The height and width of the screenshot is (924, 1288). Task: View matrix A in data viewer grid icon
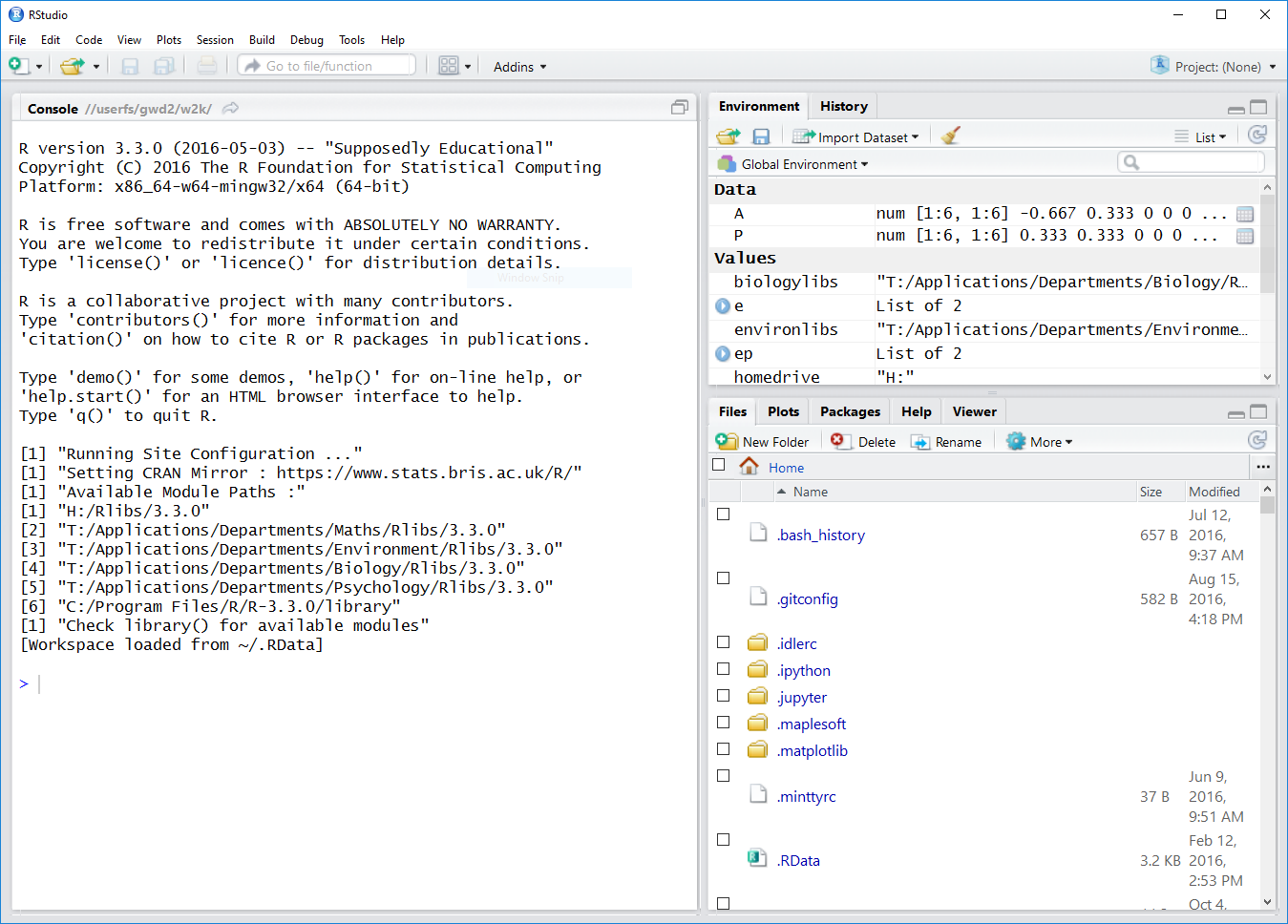coord(1245,214)
